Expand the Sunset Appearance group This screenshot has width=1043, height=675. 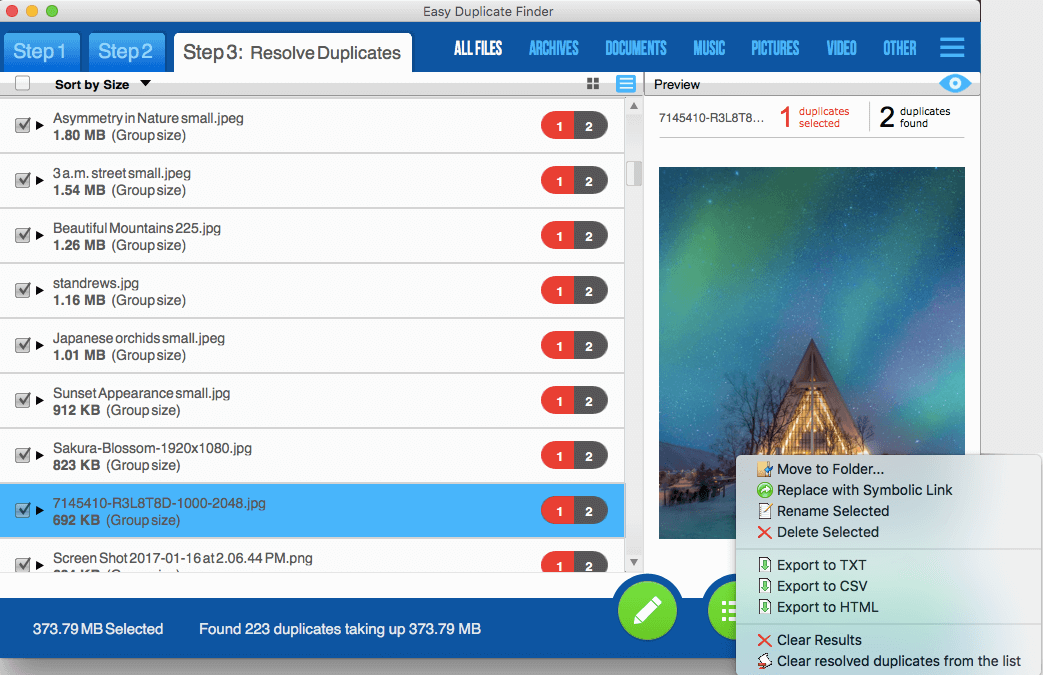tap(40, 400)
